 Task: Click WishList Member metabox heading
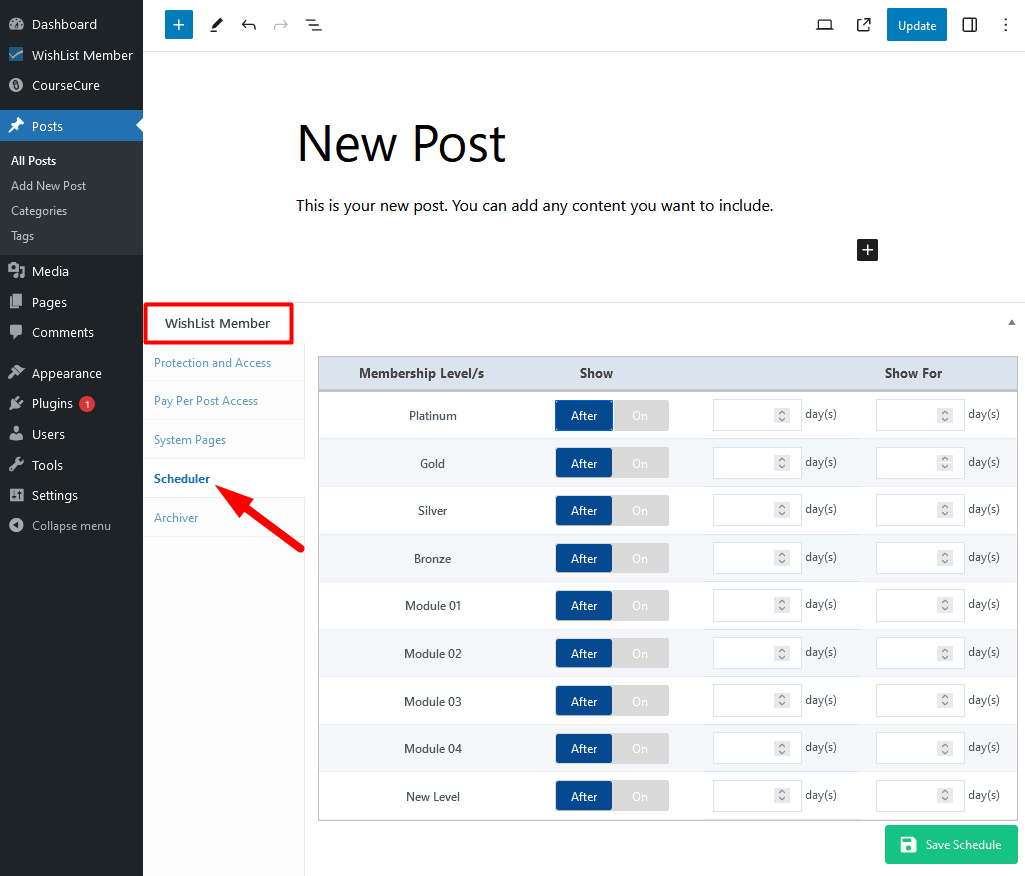218,323
